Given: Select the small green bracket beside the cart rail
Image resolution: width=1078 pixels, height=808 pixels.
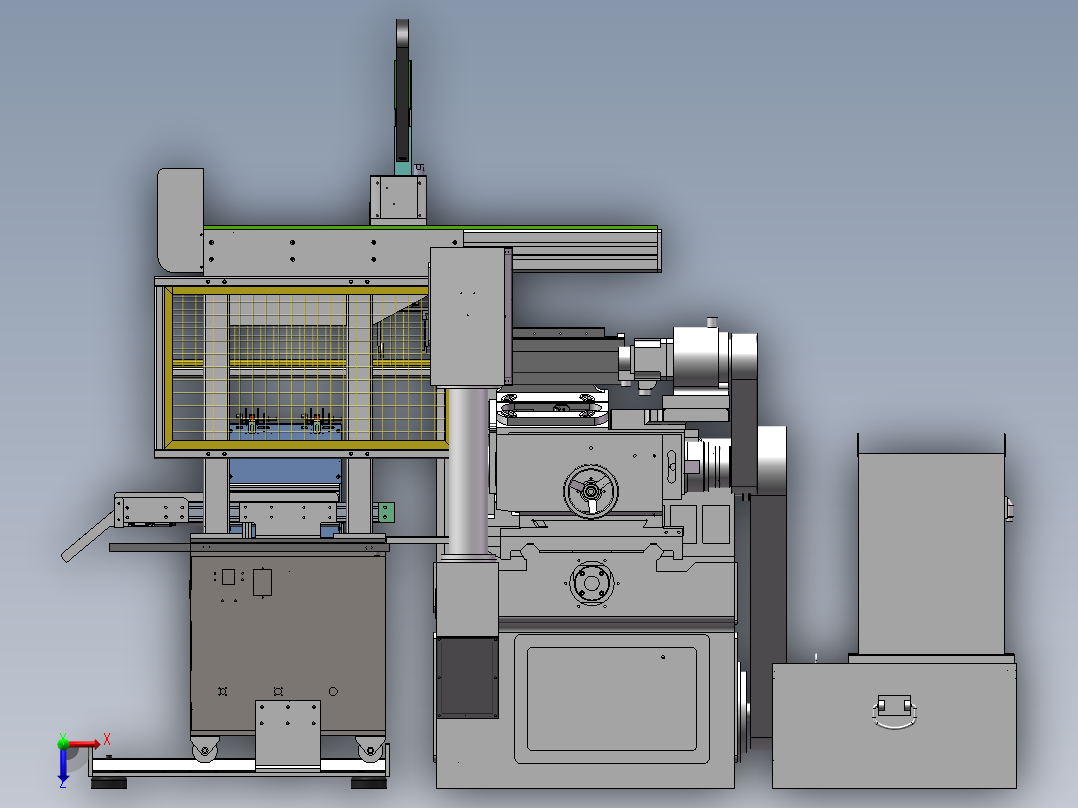Looking at the screenshot, I should [x=386, y=512].
